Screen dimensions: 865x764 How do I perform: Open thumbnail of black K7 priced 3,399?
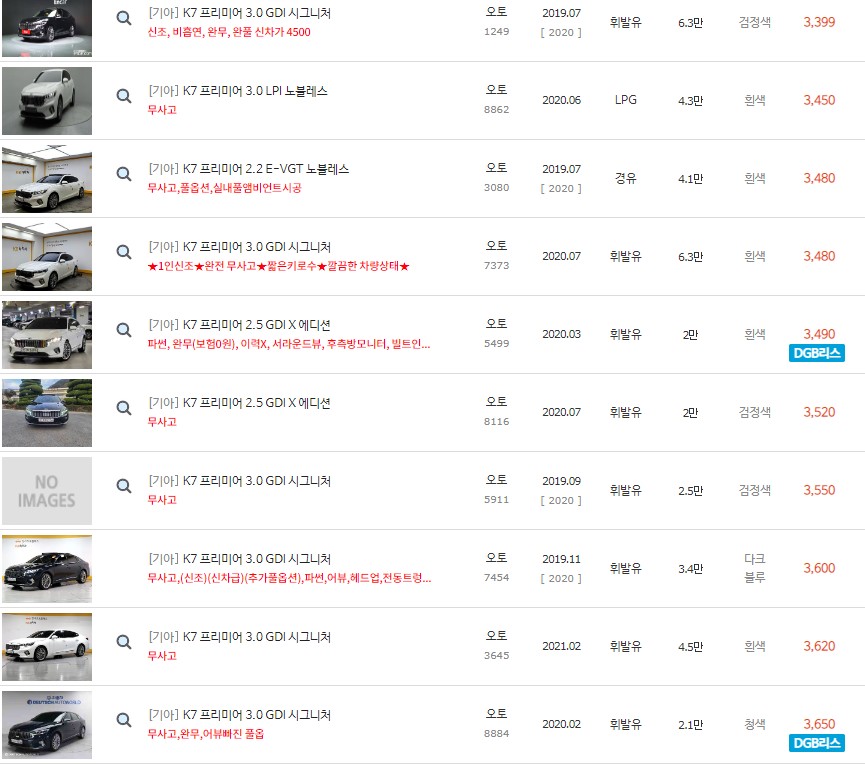point(47,28)
